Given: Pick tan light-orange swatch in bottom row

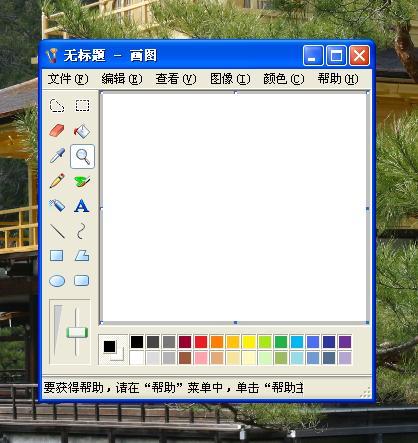Looking at the screenshot, I should (217, 358).
